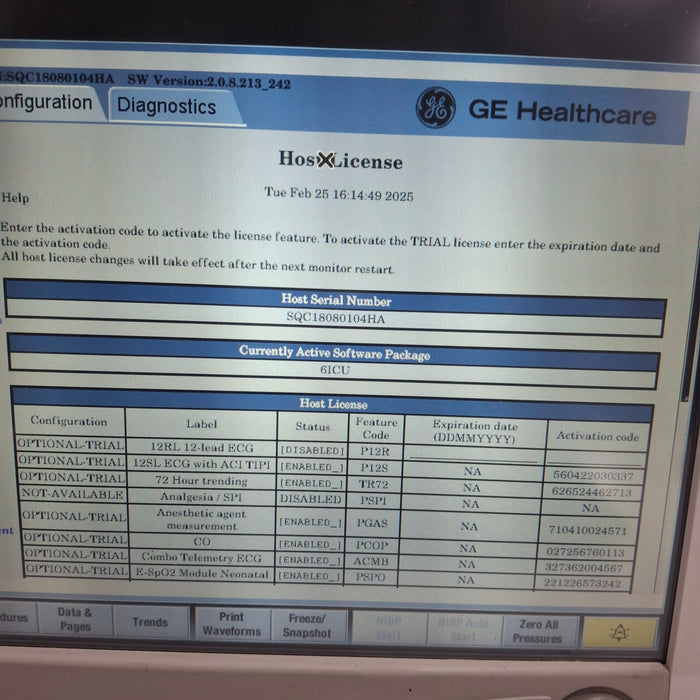Open the Help link
The height and width of the screenshot is (700, 700).
pos(15,198)
